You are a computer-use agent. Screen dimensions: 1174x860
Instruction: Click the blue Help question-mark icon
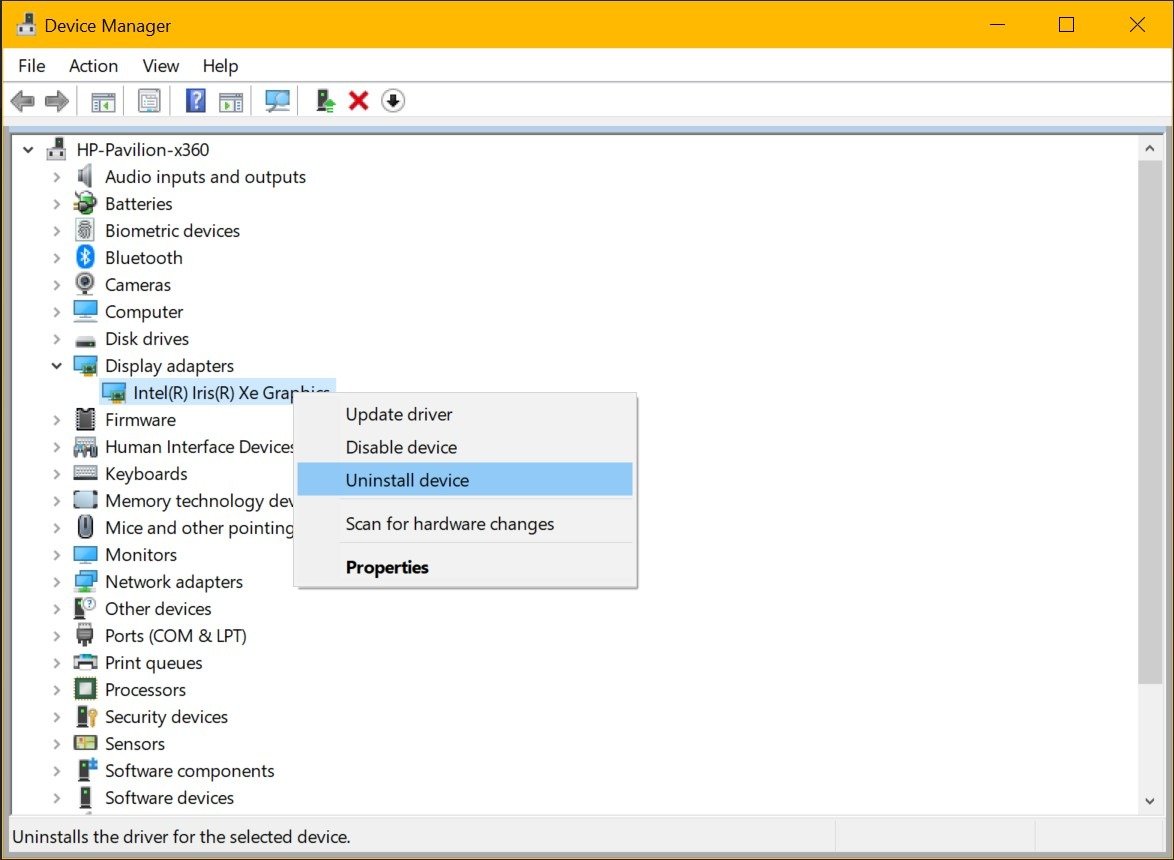click(x=195, y=100)
